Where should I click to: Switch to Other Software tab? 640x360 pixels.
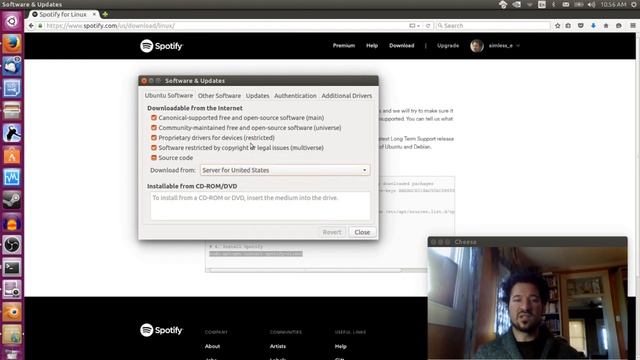[219, 96]
